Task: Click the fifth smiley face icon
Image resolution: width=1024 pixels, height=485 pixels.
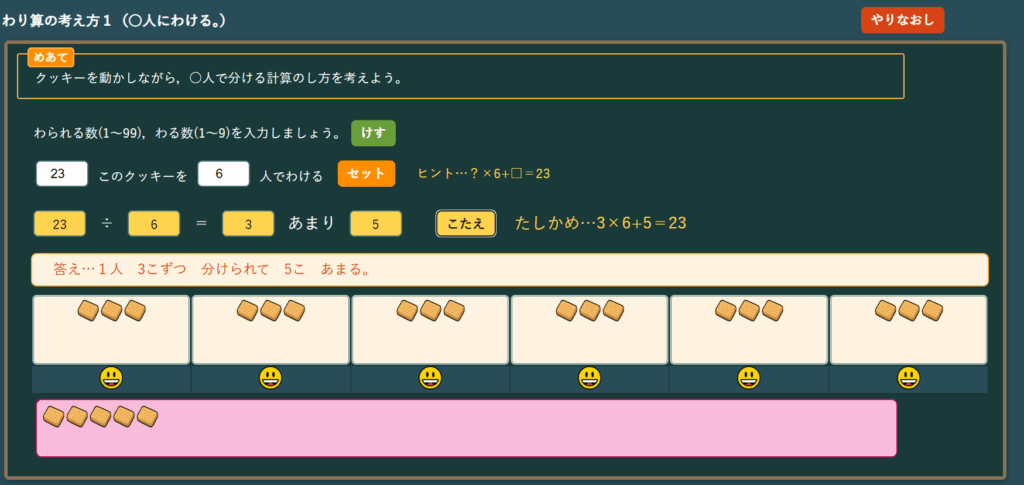Action: click(749, 378)
